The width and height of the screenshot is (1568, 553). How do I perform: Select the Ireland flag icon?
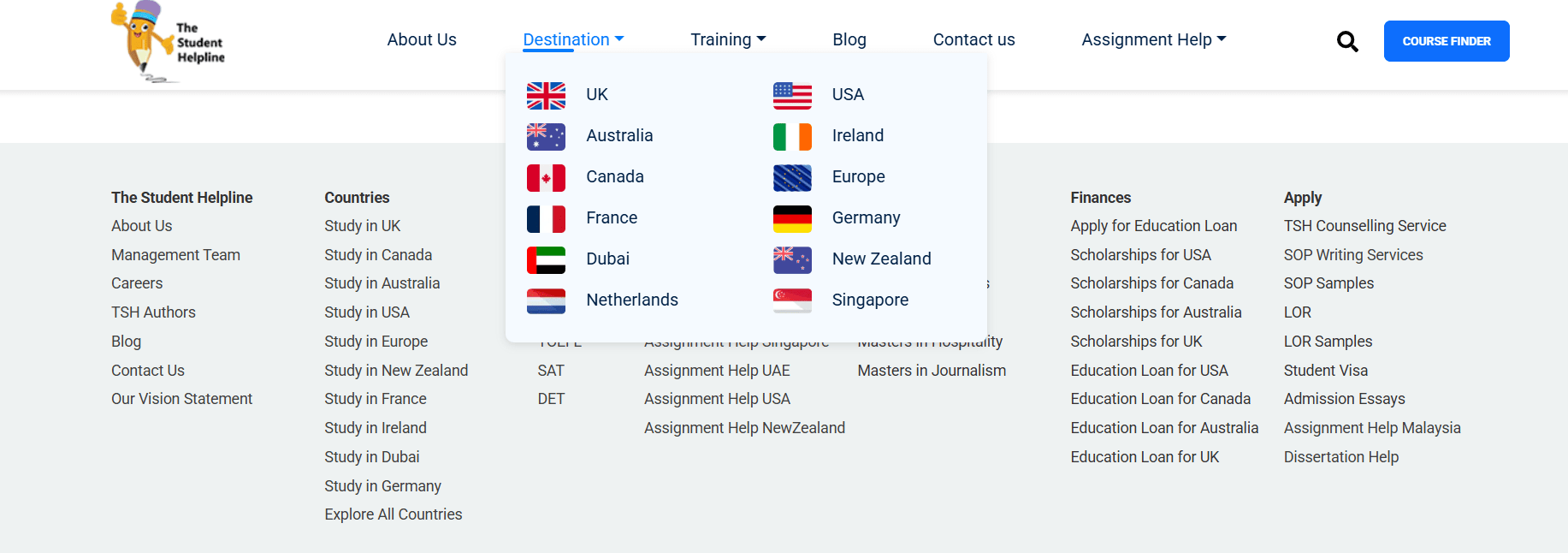(x=792, y=136)
